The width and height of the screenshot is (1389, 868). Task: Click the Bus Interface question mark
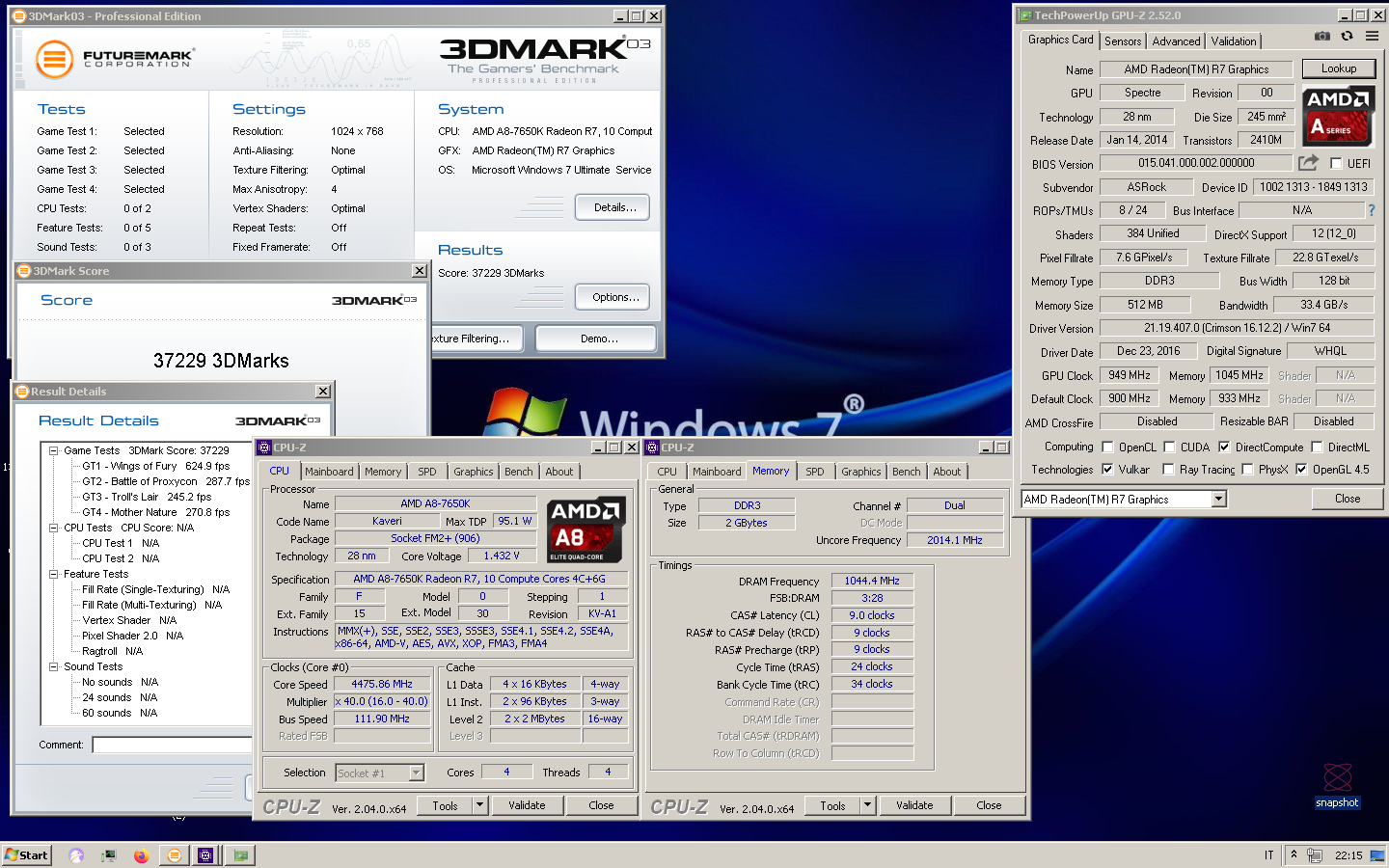(x=1371, y=210)
